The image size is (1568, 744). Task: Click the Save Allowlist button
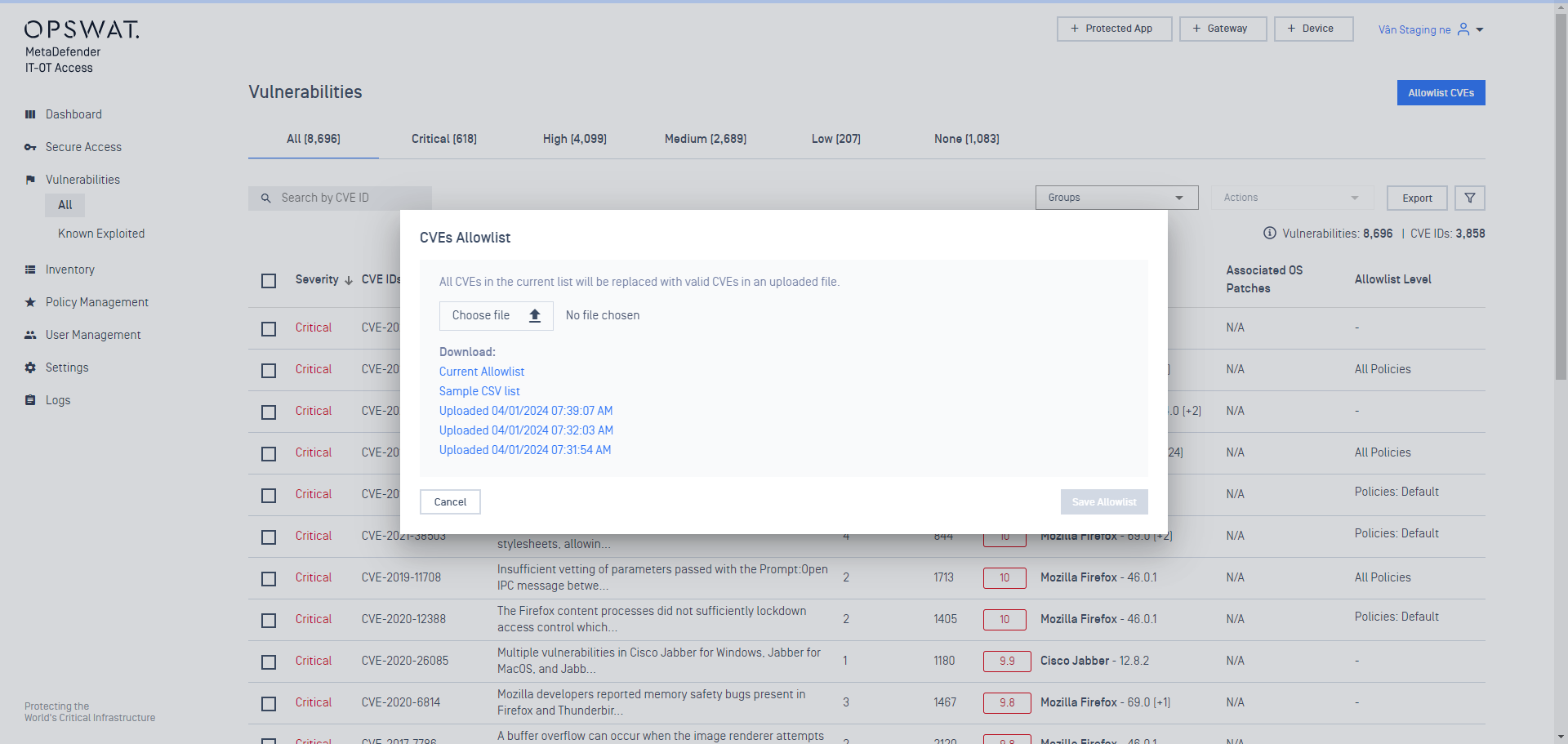pos(1104,502)
